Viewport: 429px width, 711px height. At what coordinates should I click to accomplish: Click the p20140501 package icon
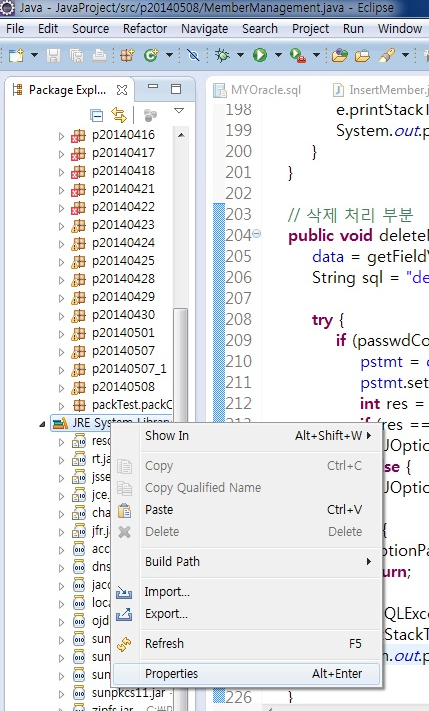click(x=78, y=334)
